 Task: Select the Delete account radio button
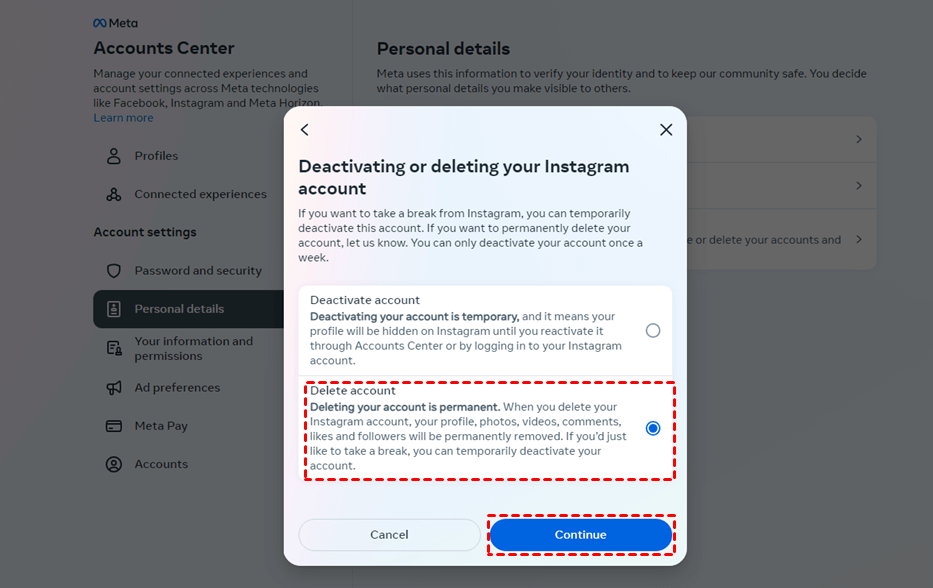point(653,428)
